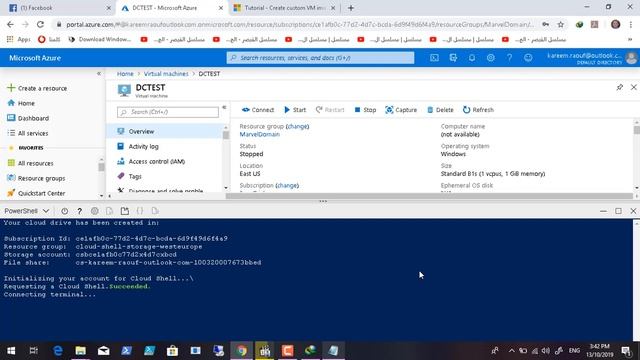Click Home breadcrumb link
This screenshot has height=360, width=640.
(125, 74)
